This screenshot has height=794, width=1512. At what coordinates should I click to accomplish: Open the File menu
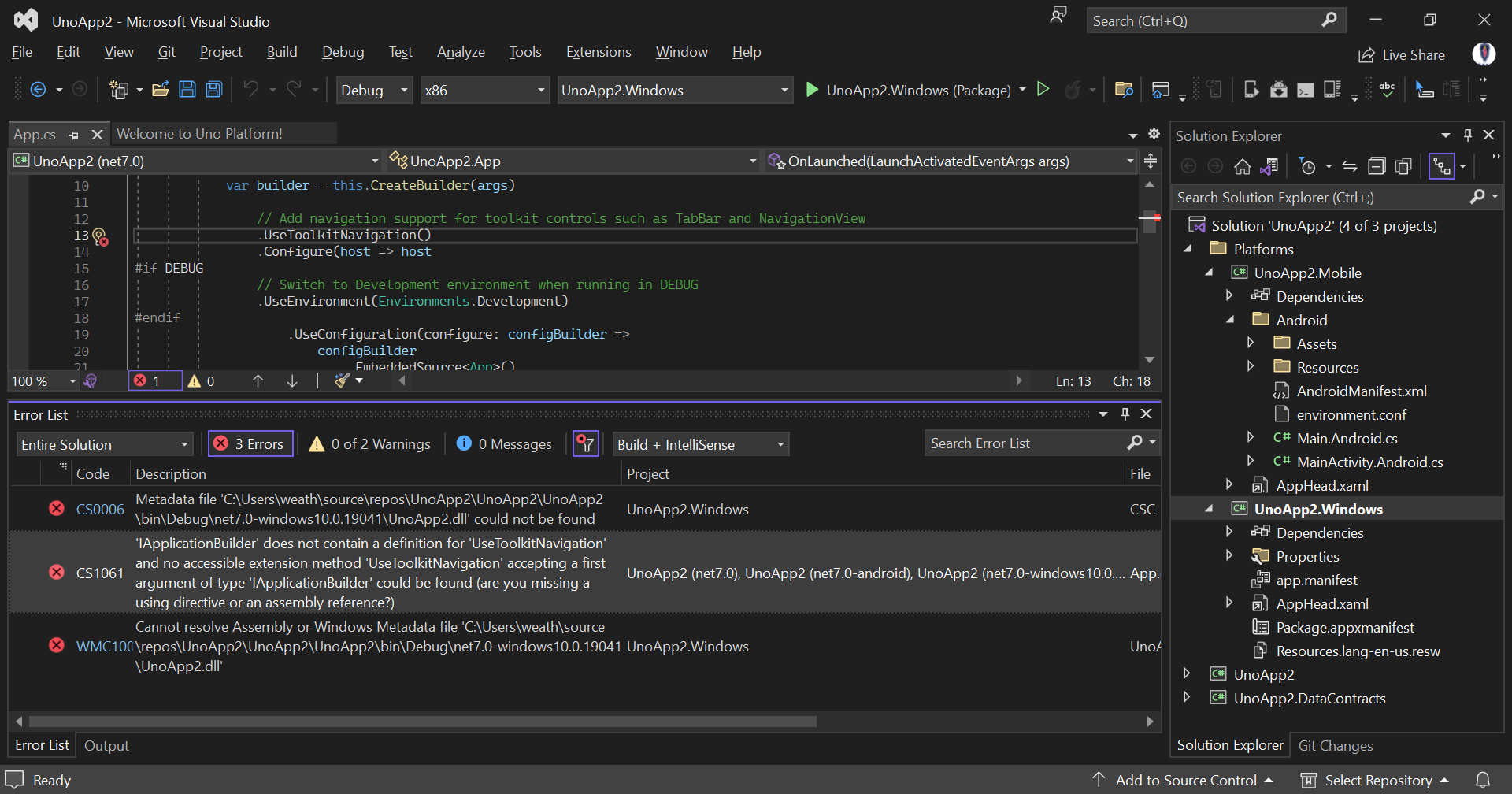tap(22, 52)
